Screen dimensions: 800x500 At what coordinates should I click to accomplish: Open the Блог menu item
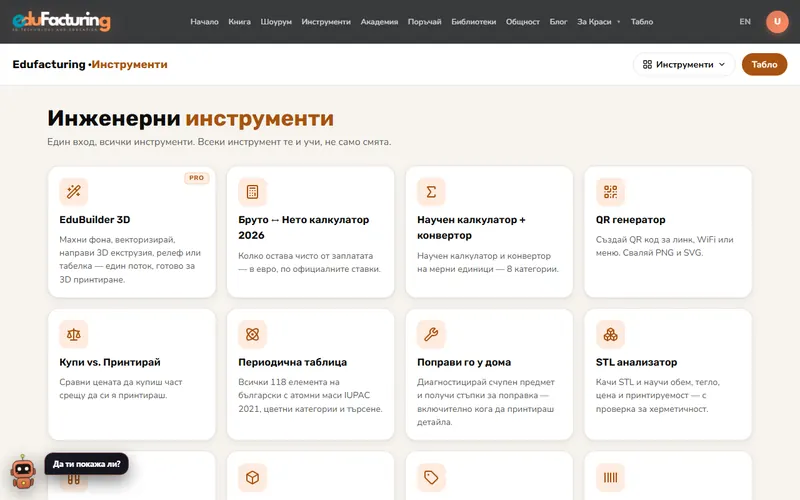point(558,21)
